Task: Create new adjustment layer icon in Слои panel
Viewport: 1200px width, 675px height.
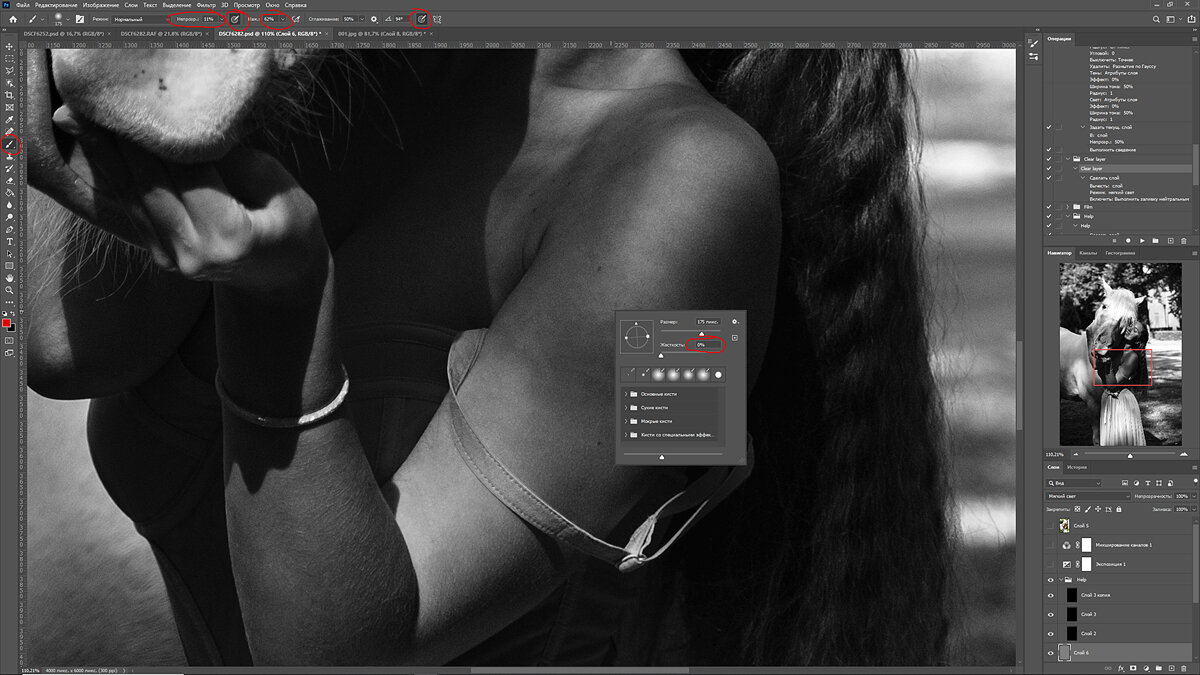Action: tap(1145, 668)
